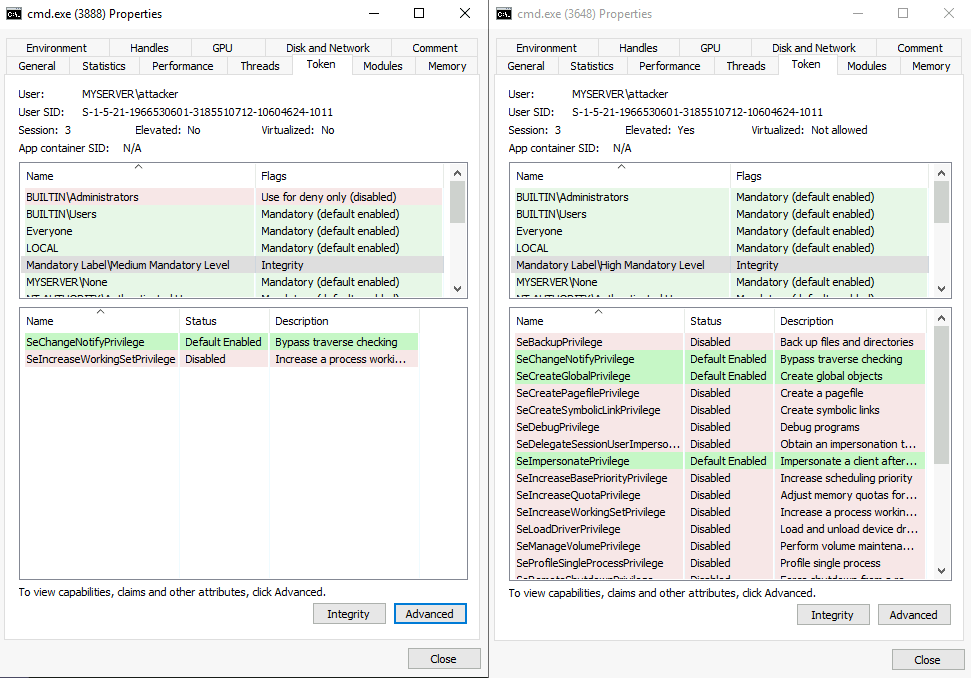The width and height of the screenshot is (971, 678).
Task: View the Disk and Network tab on right window
Action: (813, 47)
